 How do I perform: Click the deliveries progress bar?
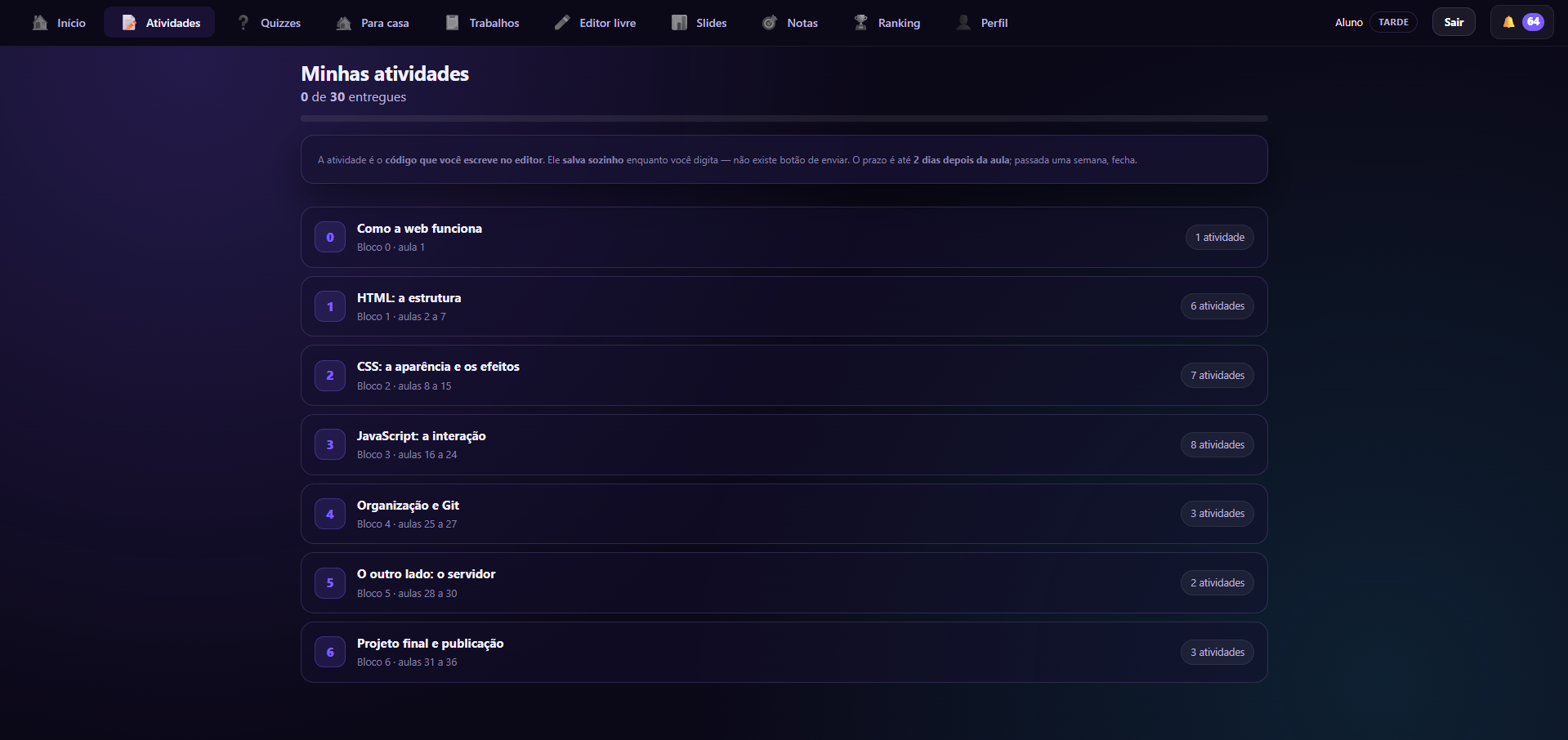pos(784,118)
